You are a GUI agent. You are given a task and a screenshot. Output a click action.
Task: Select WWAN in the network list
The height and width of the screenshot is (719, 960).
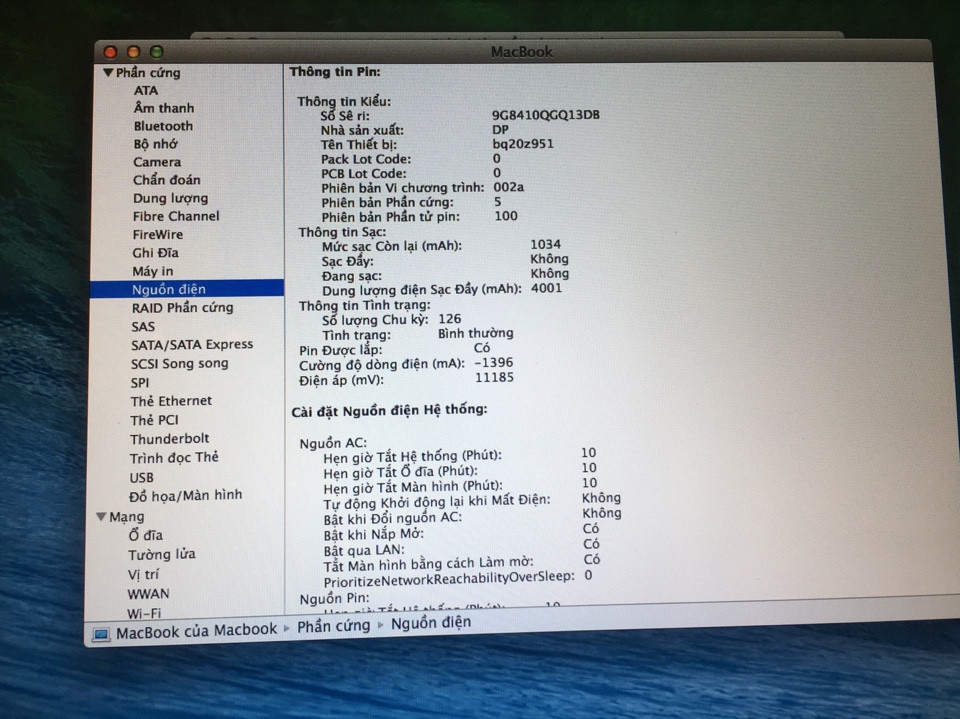[x=148, y=594]
